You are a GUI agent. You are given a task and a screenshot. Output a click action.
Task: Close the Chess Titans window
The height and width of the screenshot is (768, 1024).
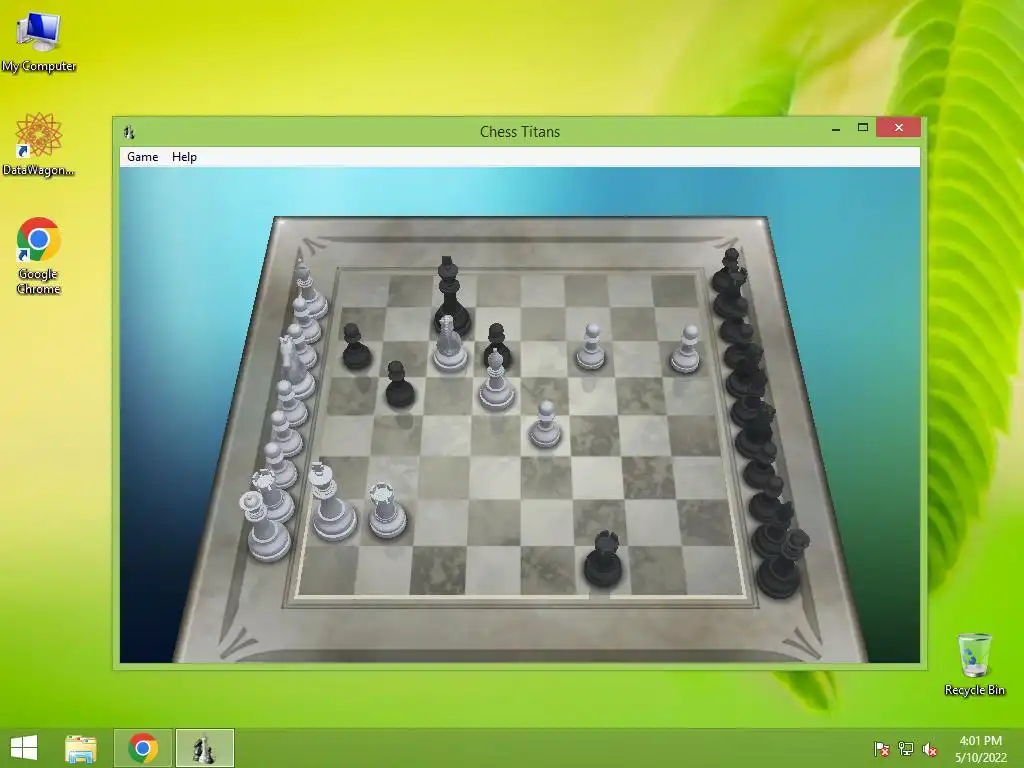pyautogui.click(x=899, y=127)
